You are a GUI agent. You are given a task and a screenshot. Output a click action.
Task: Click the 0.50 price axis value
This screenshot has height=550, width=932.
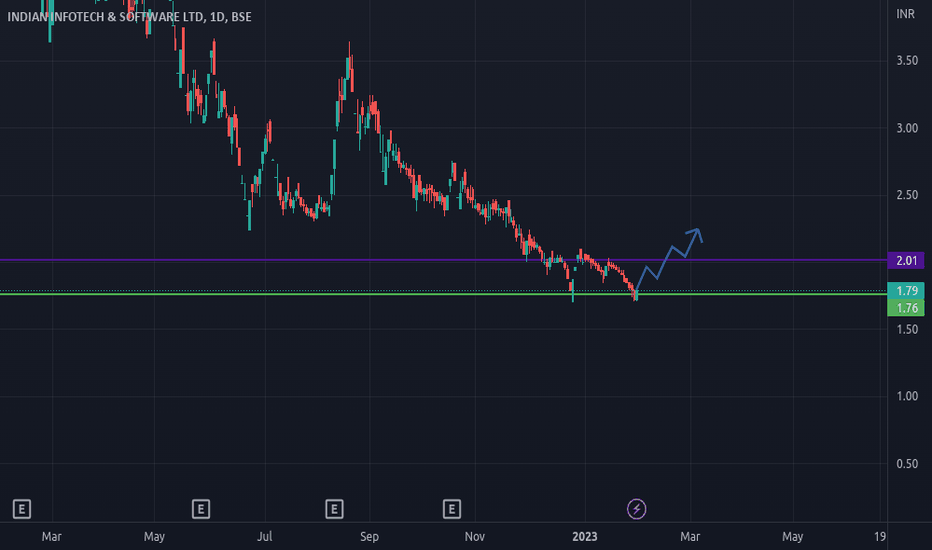[907, 464]
